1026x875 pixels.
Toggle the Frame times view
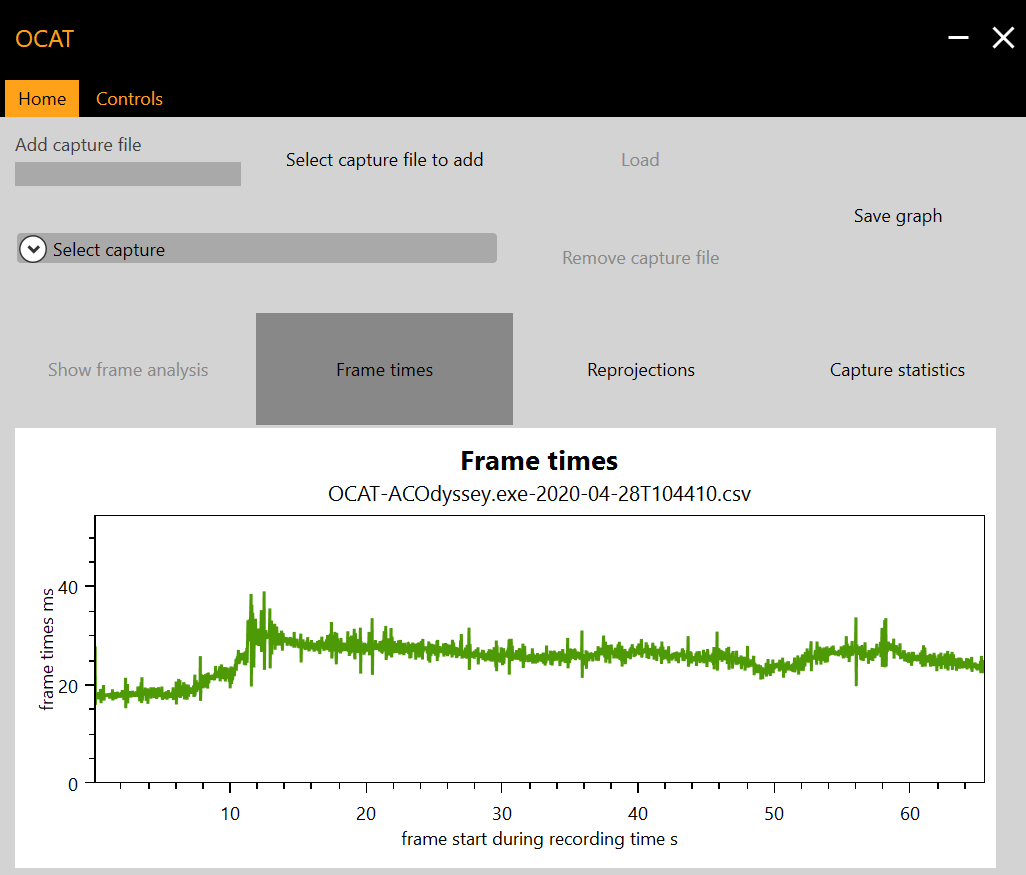[x=384, y=369]
